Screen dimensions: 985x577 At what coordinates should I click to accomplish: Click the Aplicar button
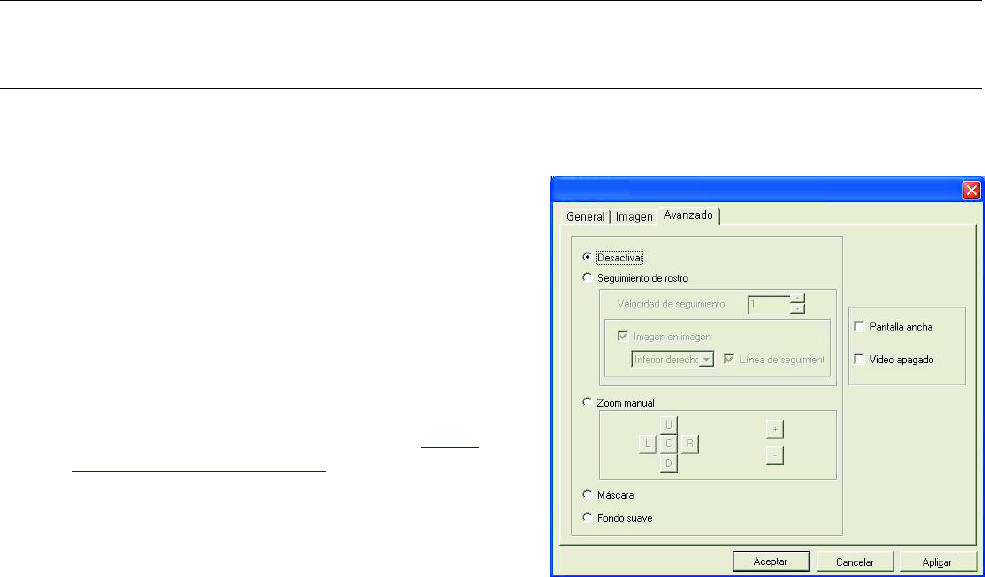[938, 561]
